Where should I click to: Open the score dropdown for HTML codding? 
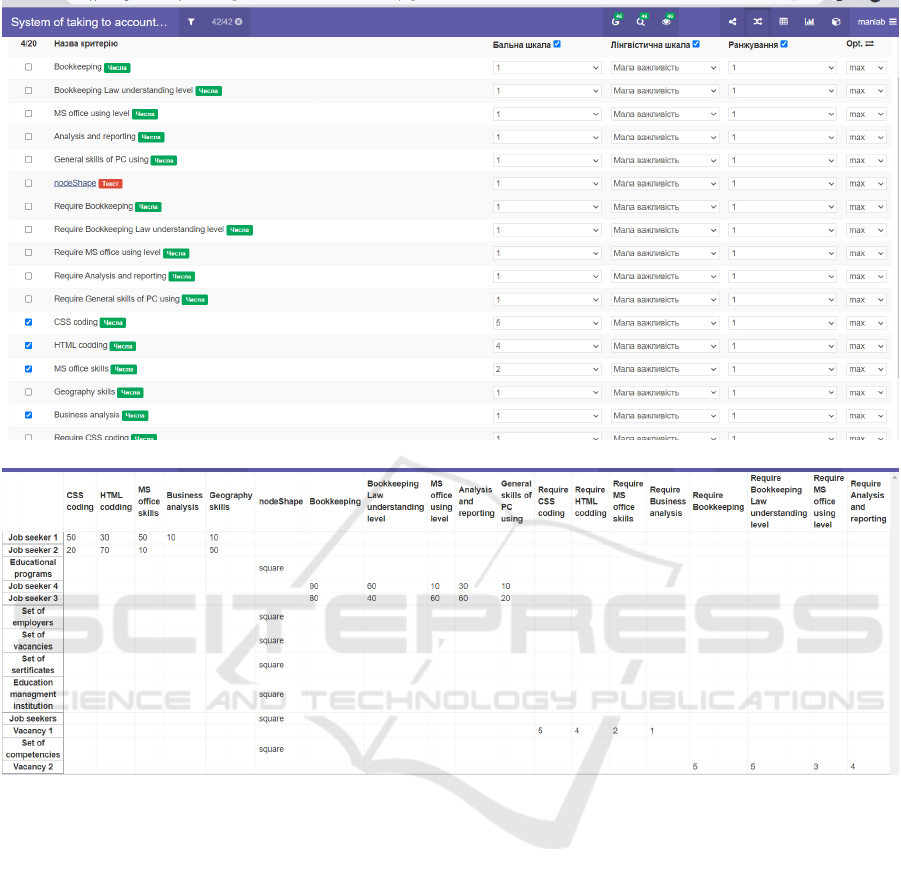tap(547, 346)
